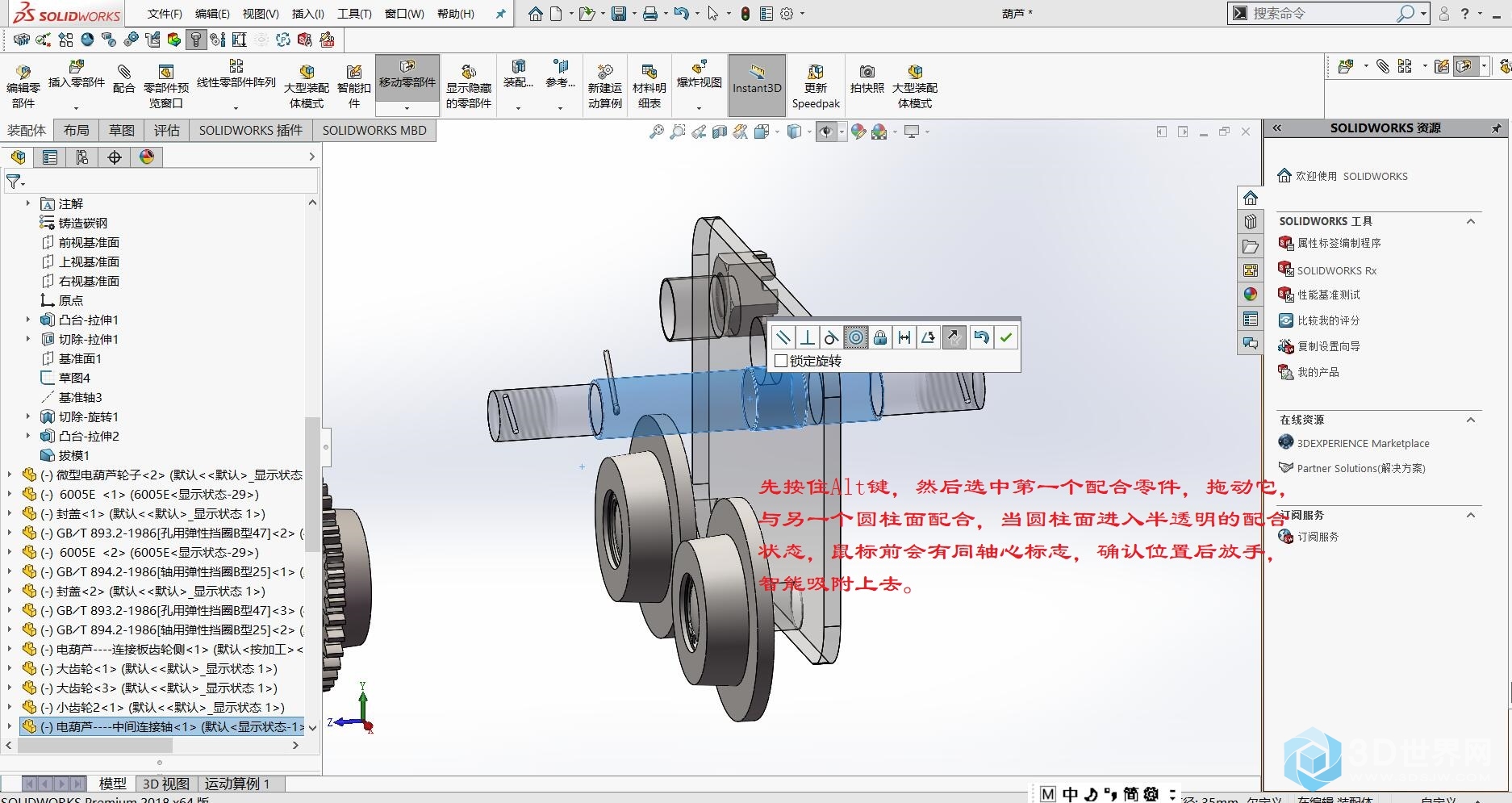Click 新建运动算例 tool
1512x803 pixels.
coord(604,86)
